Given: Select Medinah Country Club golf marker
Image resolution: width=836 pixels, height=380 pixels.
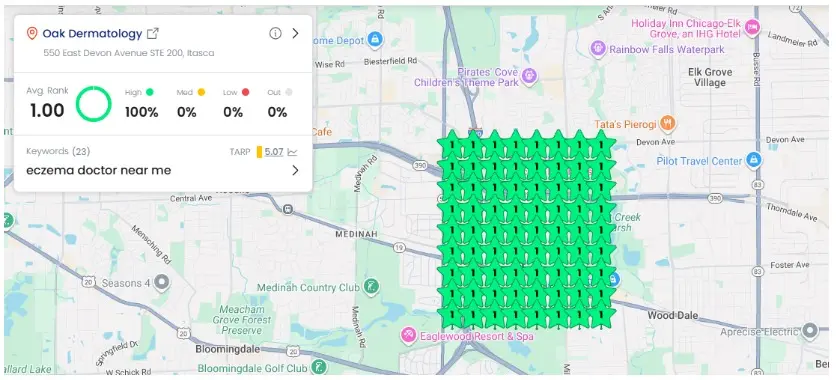Looking at the screenshot, I should [371, 287].
